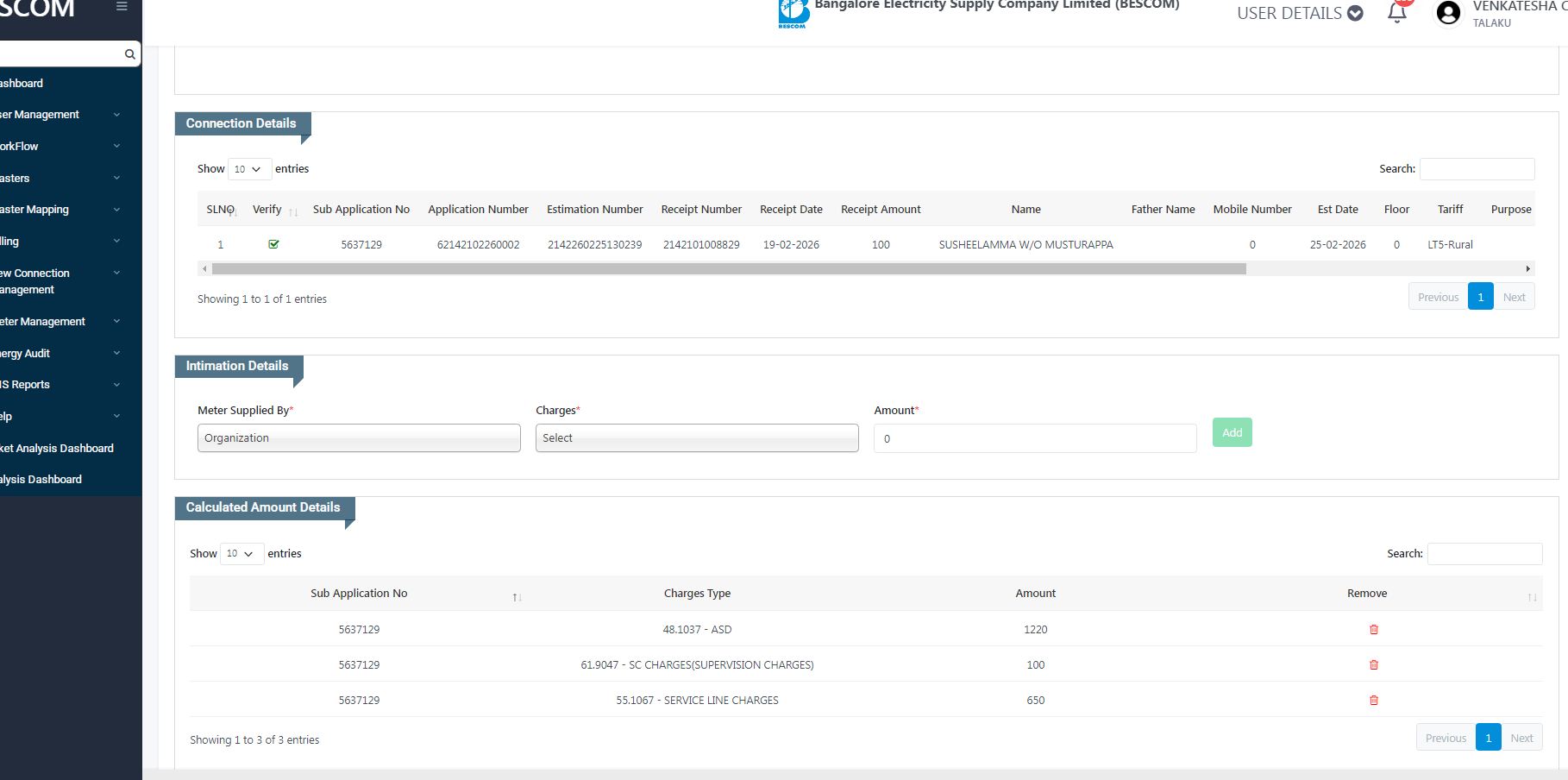Click the hamburger menu icon in header
Image resolution: width=1568 pixels, height=780 pixels.
pyautogui.click(x=122, y=7)
